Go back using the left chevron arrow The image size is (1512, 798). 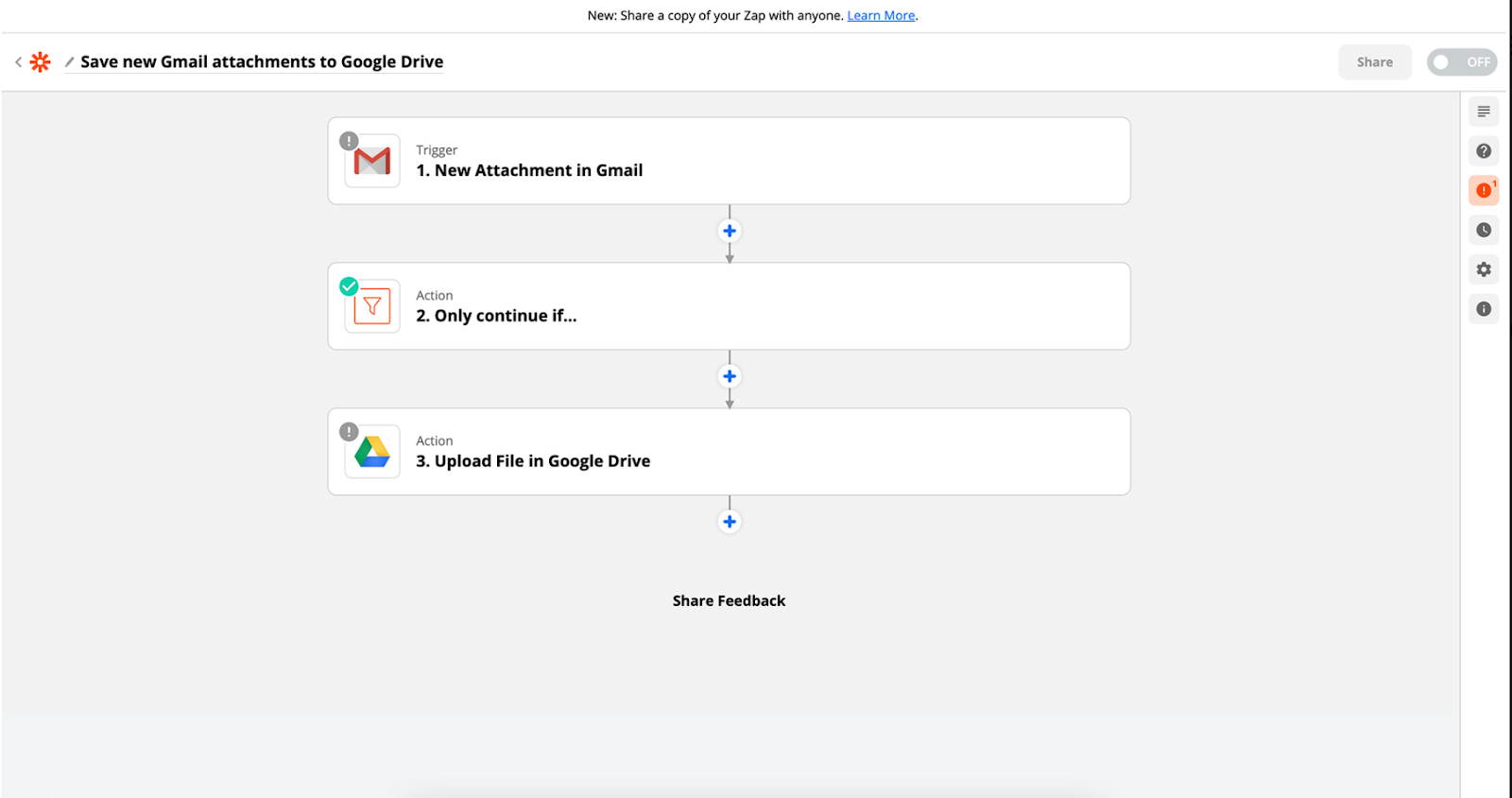(18, 62)
